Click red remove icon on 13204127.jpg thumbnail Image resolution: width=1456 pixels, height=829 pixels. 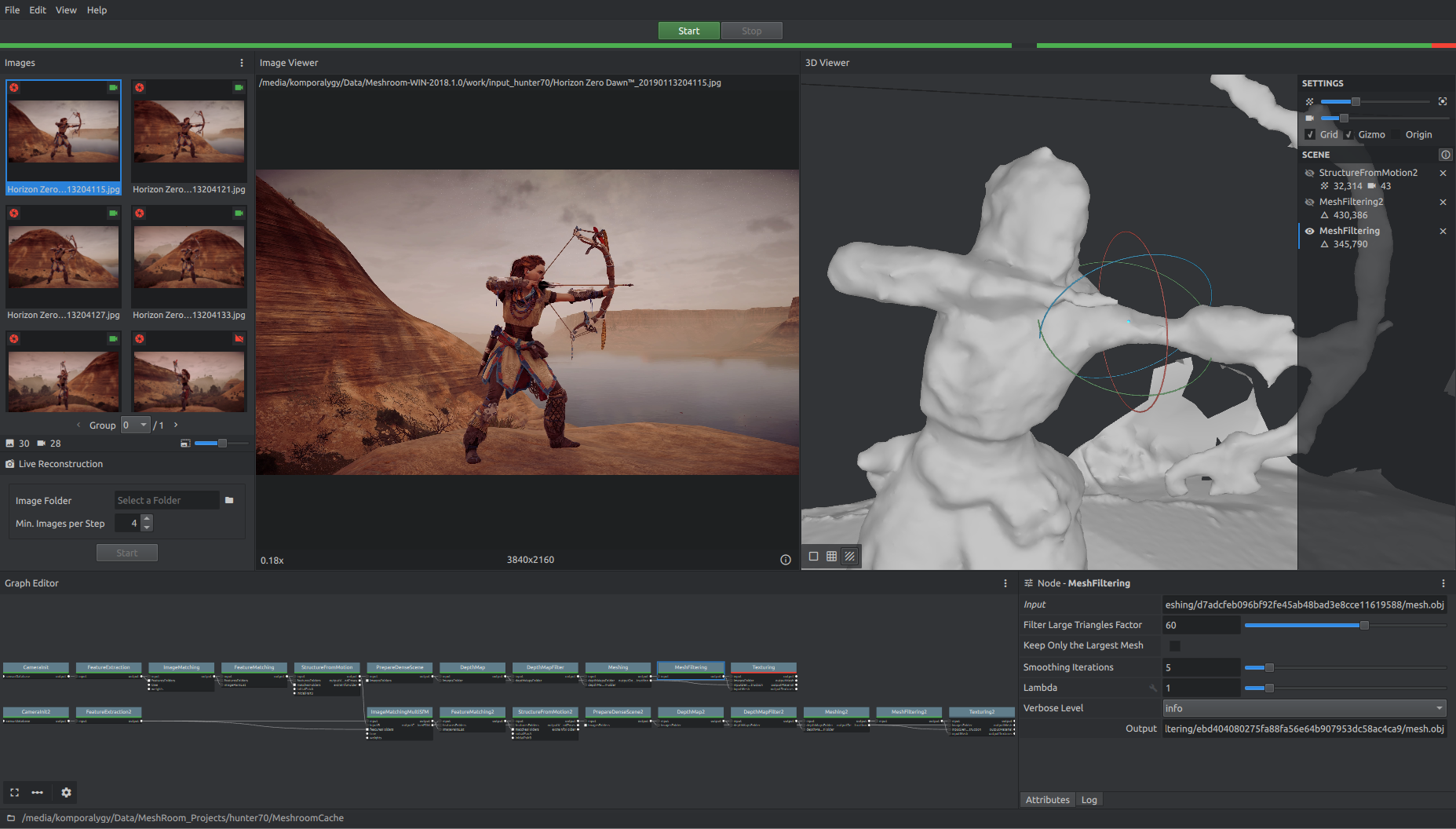pyautogui.click(x=14, y=214)
